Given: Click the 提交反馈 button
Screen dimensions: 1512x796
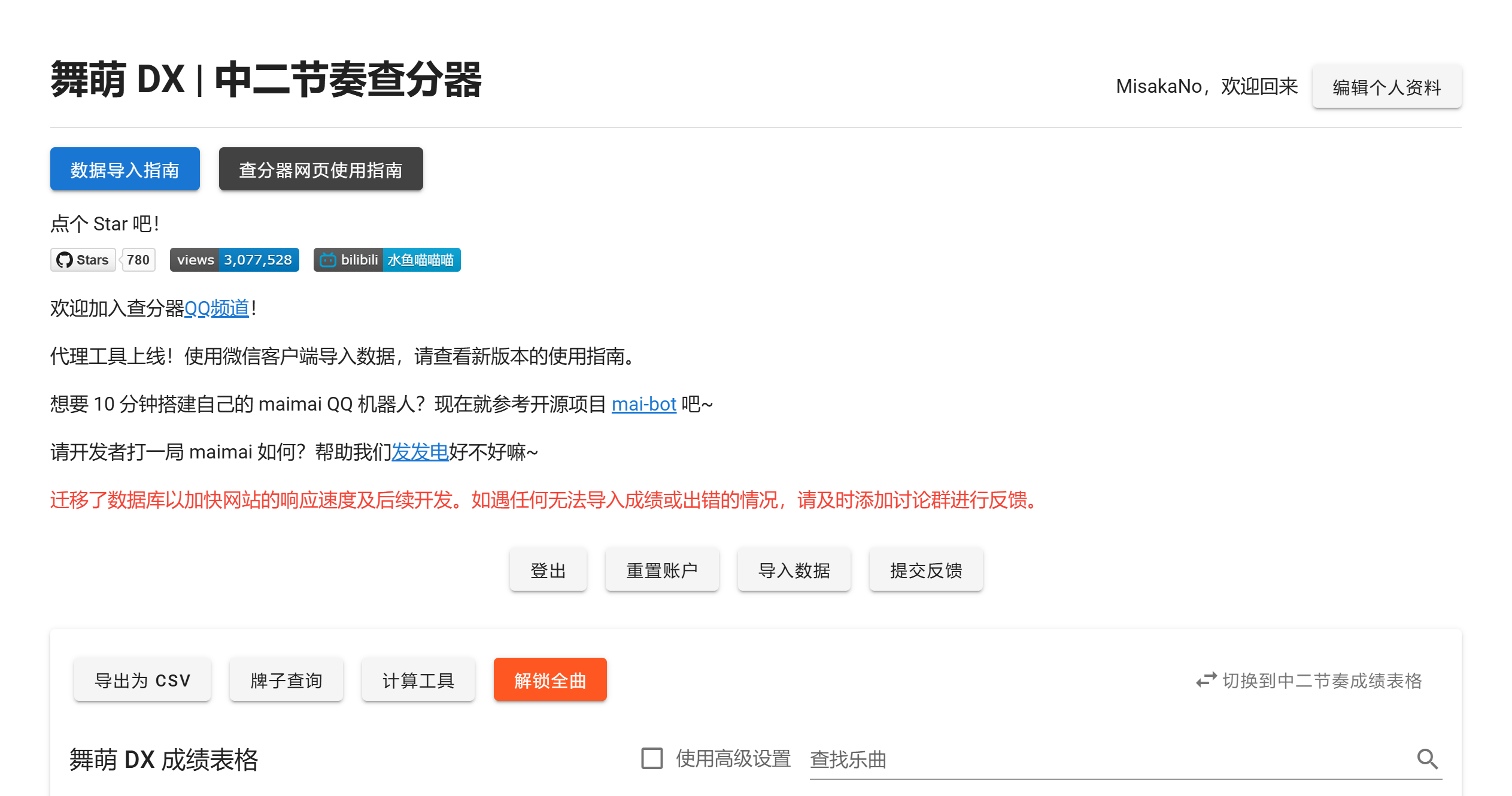Looking at the screenshot, I should [x=926, y=570].
